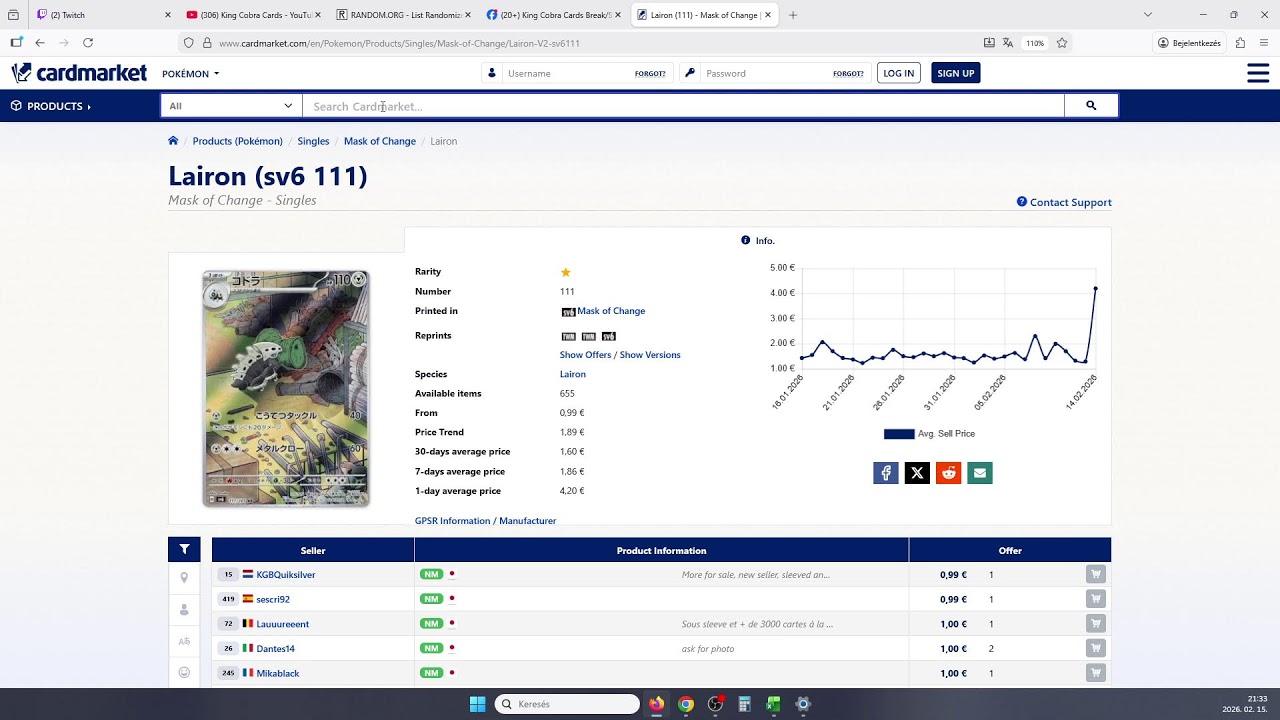Bookmark this page with the star icon
Image resolution: width=1280 pixels, height=720 pixels.
coord(1062,43)
